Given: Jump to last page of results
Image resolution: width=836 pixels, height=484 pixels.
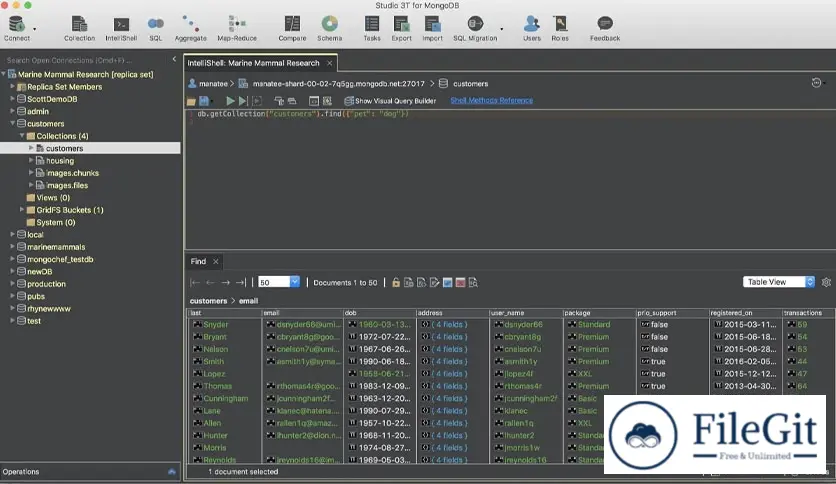Looking at the screenshot, I should pyautogui.click(x=241, y=283).
